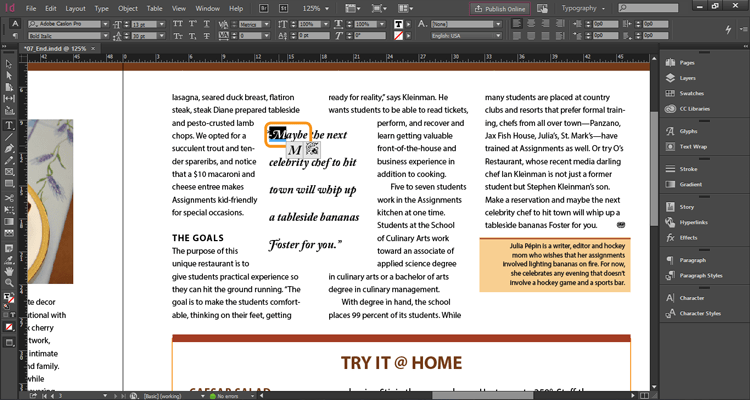Toggle Small Caps formatting
Image resolution: width=750 pixels, height=400 pixels.
coord(177,36)
